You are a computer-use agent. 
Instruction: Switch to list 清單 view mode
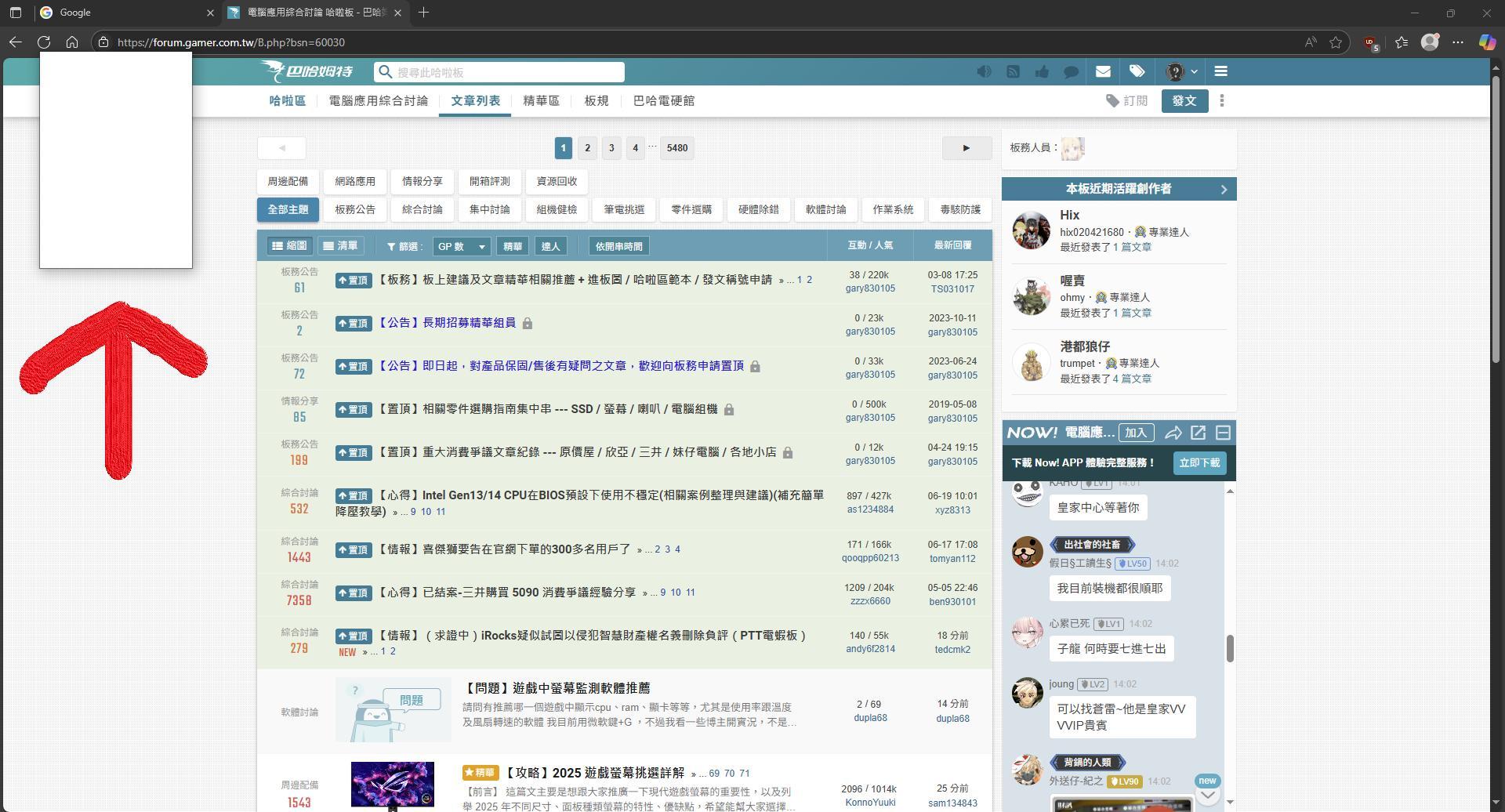340,246
